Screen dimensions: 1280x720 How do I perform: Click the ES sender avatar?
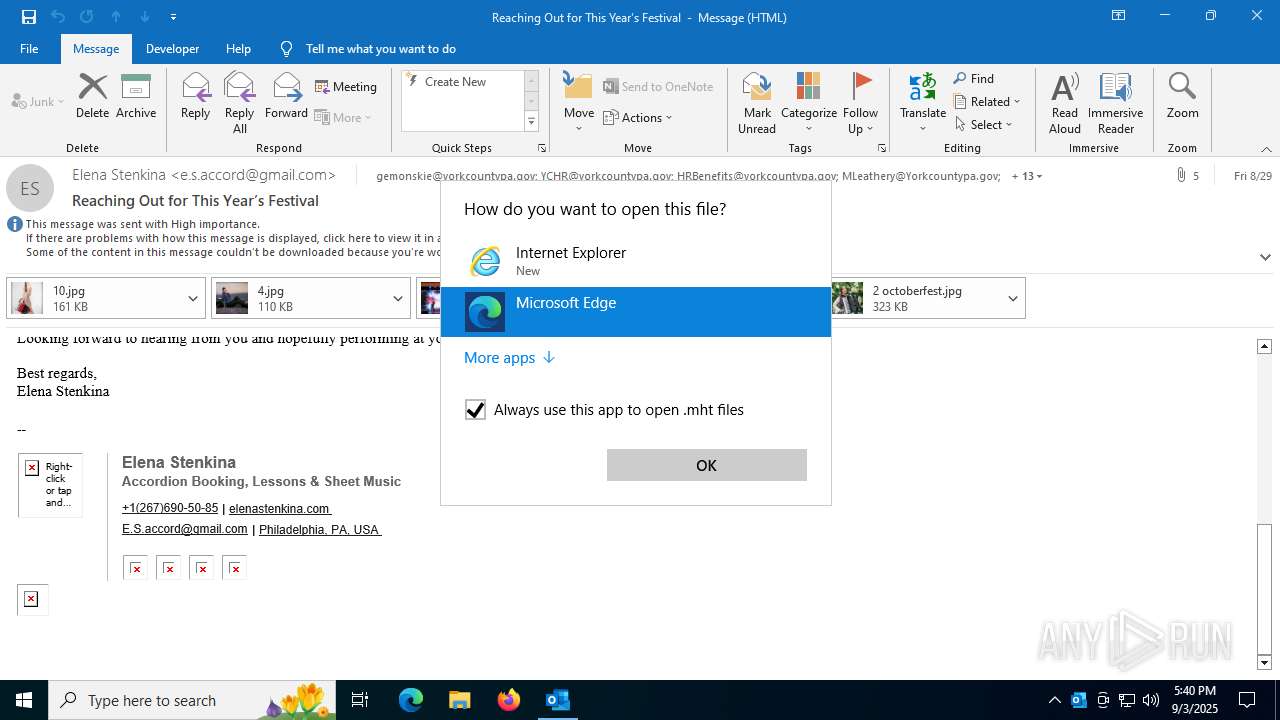coord(30,188)
